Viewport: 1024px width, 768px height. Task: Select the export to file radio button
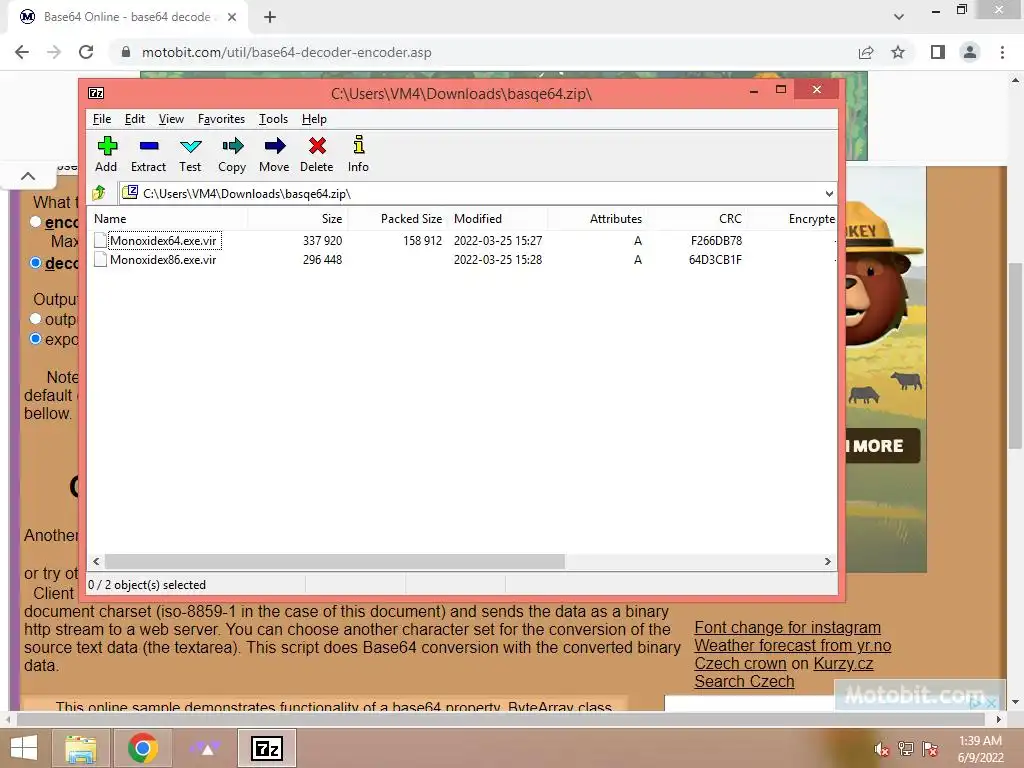(x=36, y=338)
